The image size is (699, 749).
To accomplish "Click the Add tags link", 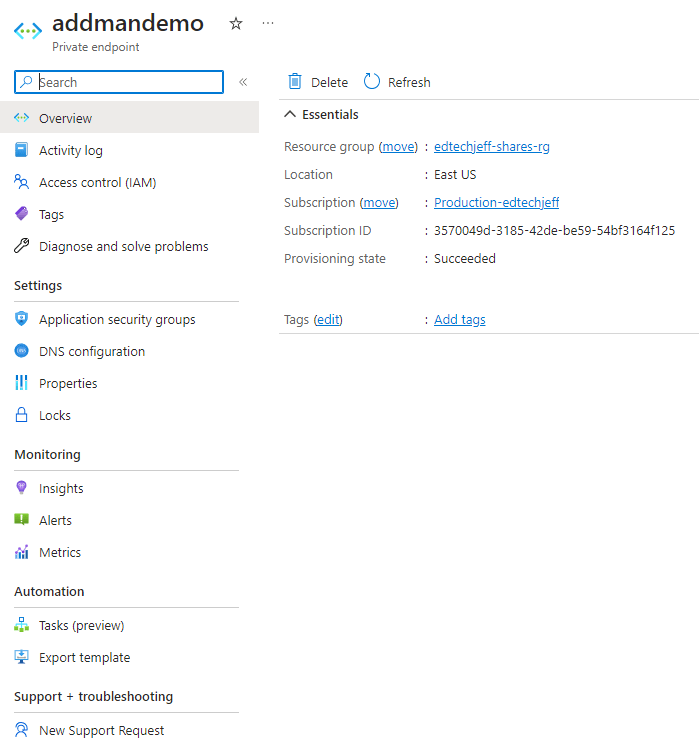I will [459, 319].
